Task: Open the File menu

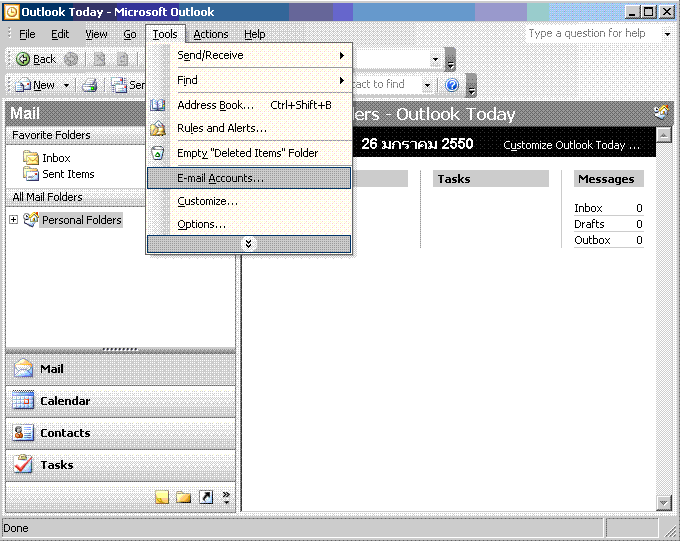Action: pyautogui.click(x=27, y=34)
